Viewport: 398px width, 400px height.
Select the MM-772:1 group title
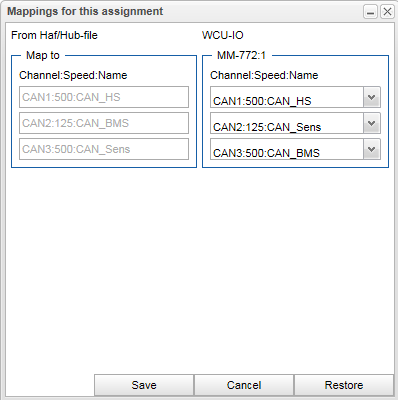241,55
